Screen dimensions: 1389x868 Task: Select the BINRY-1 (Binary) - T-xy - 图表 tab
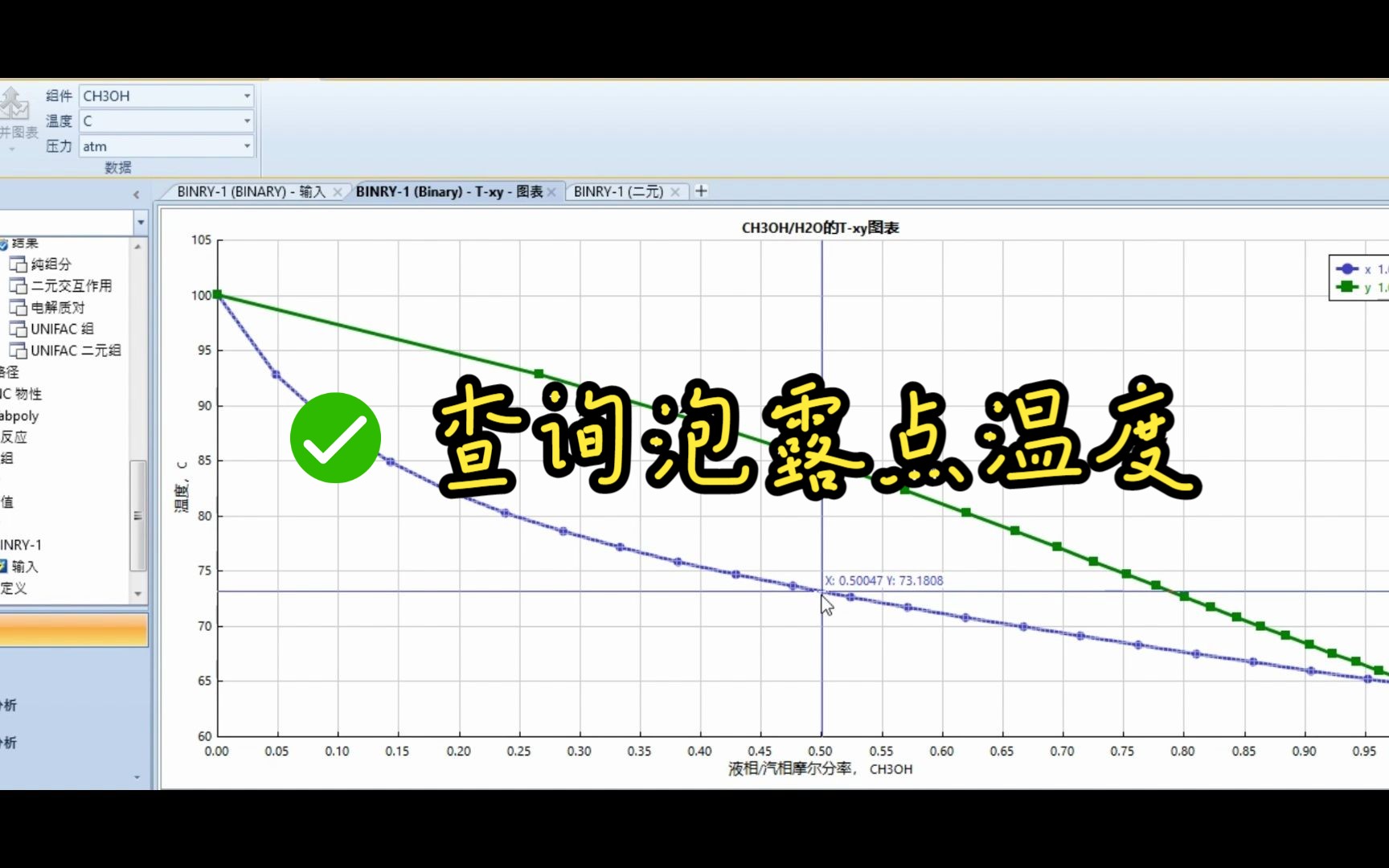click(x=449, y=191)
